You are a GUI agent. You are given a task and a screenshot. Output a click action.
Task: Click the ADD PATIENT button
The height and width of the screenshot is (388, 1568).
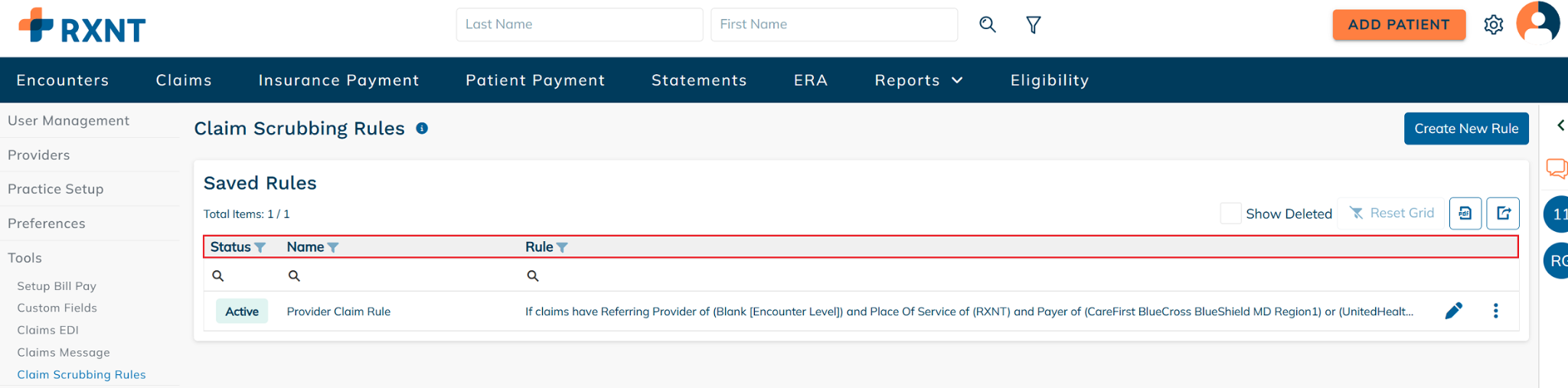[1399, 24]
